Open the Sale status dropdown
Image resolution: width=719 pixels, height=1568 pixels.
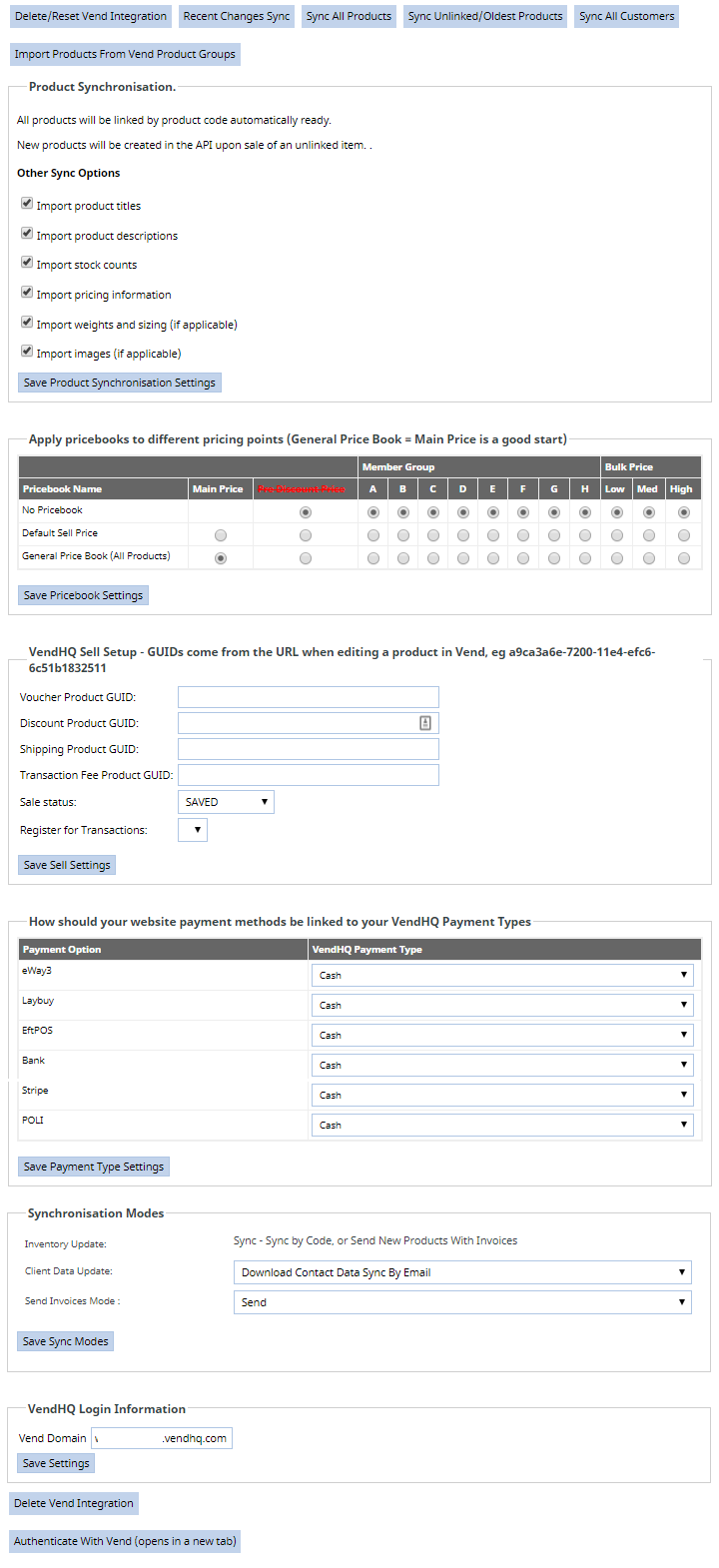tap(226, 802)
